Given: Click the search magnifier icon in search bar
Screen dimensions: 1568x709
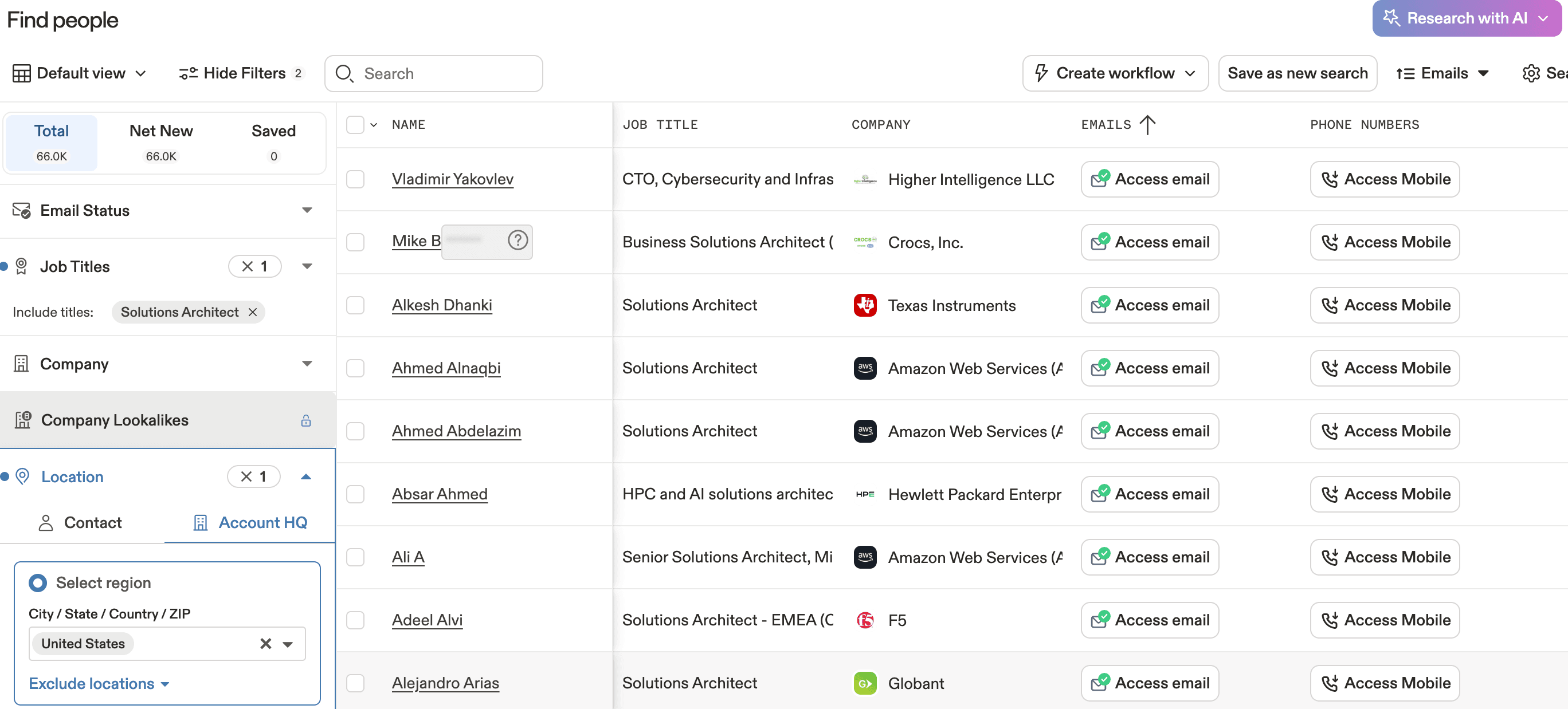Looking at the screenshot, I should tap(344, 73).
